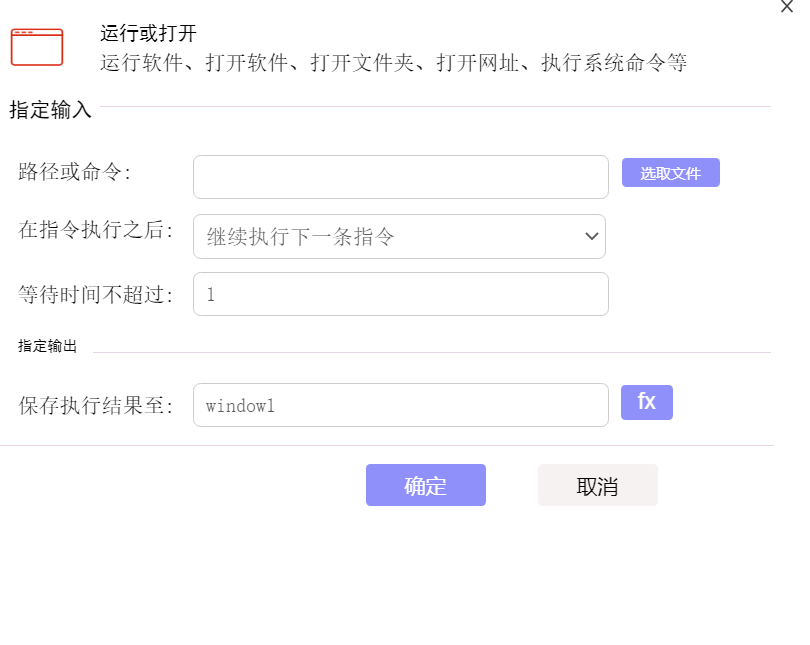This screenshot has width=810, height=645.
Task: Click the 路径或命令 label
Action: [x=74, y=171]
